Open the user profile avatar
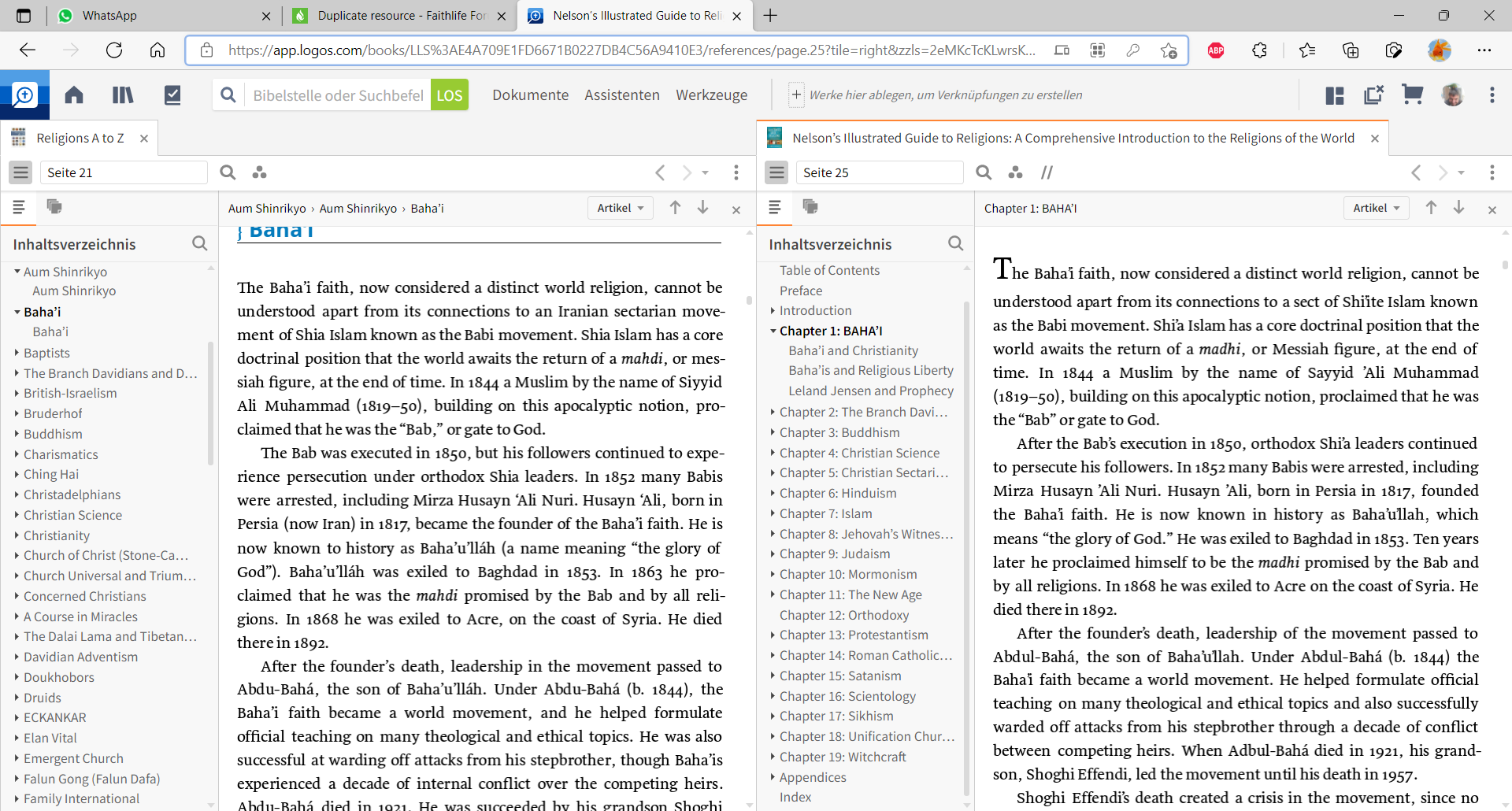This screenshot has height=811, width=1512. 1453,95
